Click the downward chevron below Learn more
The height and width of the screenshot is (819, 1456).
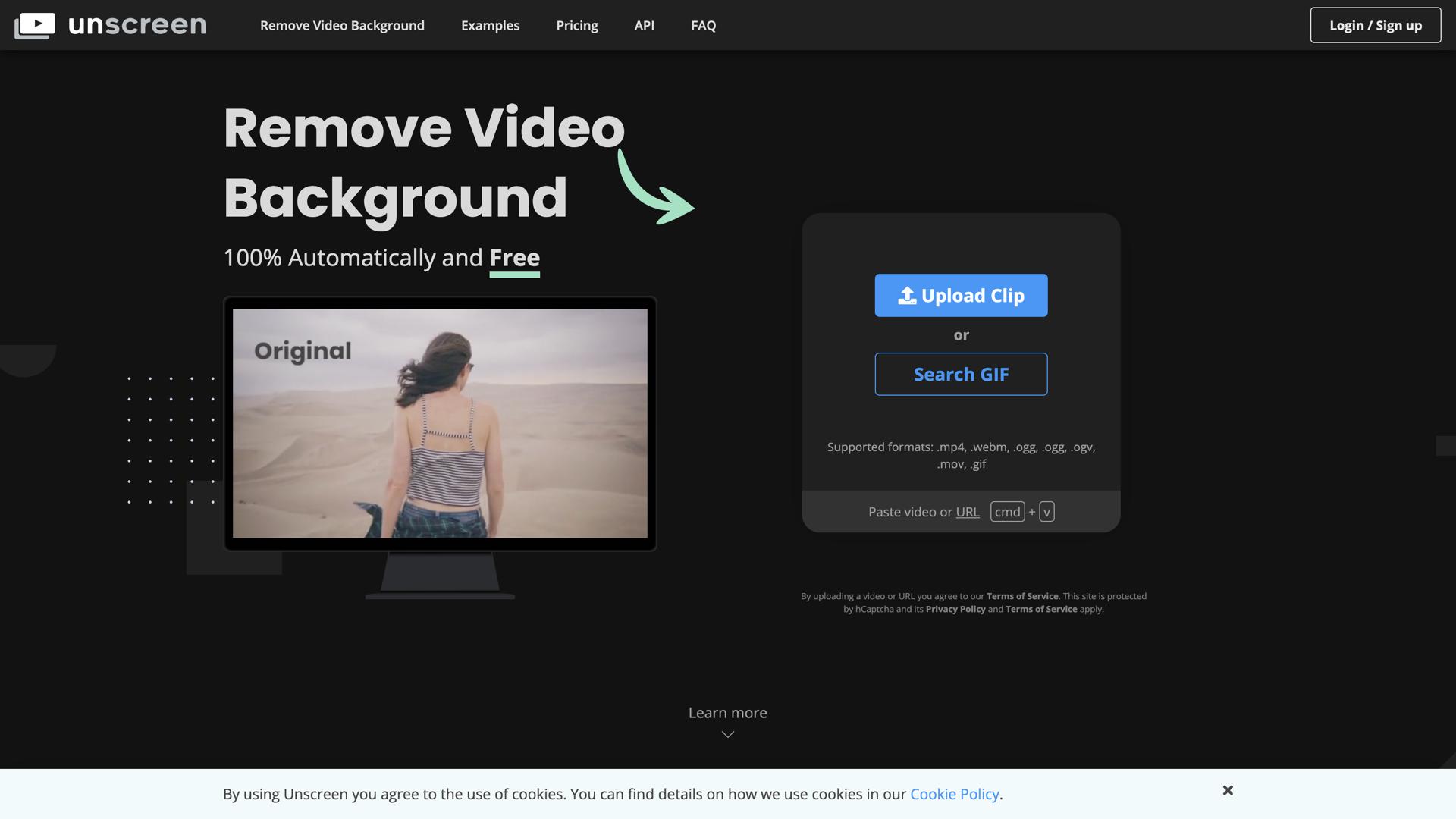727,733
